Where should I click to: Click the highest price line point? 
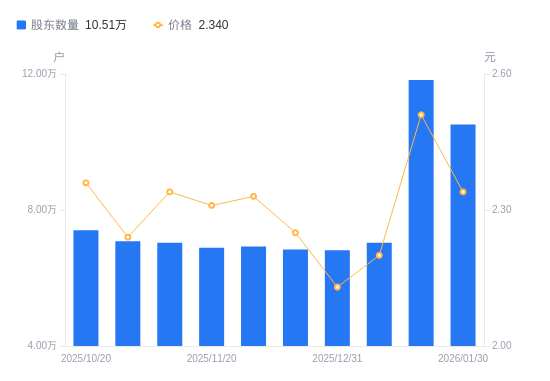[x=421, y=115]
